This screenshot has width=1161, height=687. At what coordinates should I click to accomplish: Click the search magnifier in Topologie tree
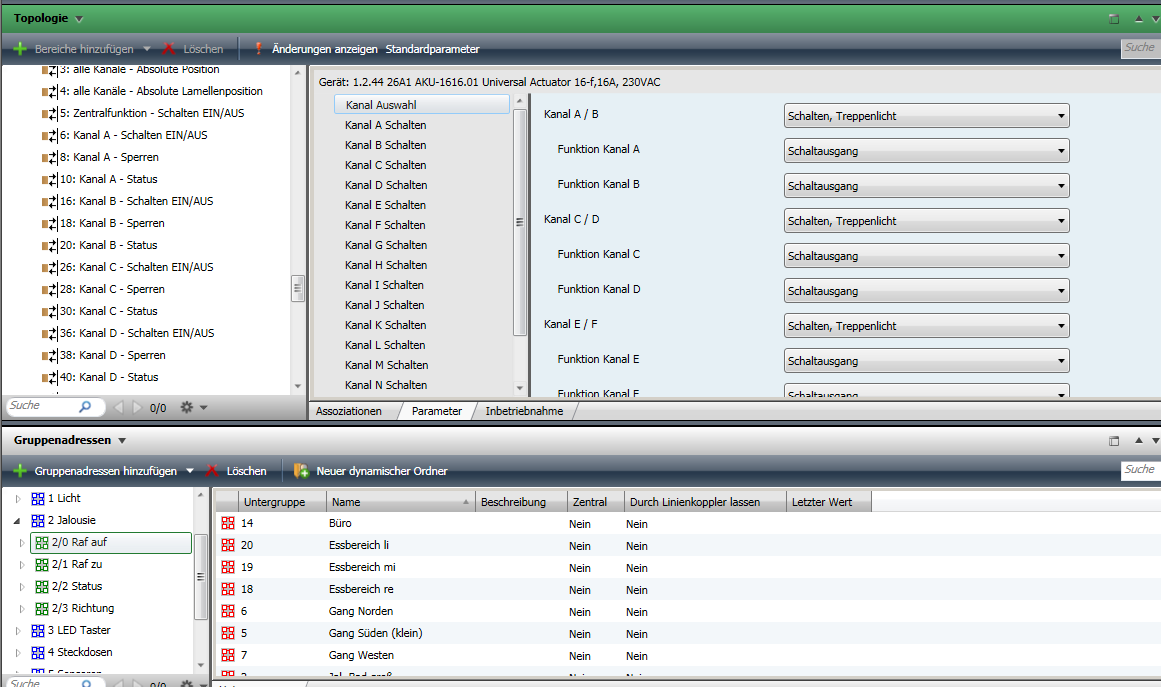tap(85, 406)
